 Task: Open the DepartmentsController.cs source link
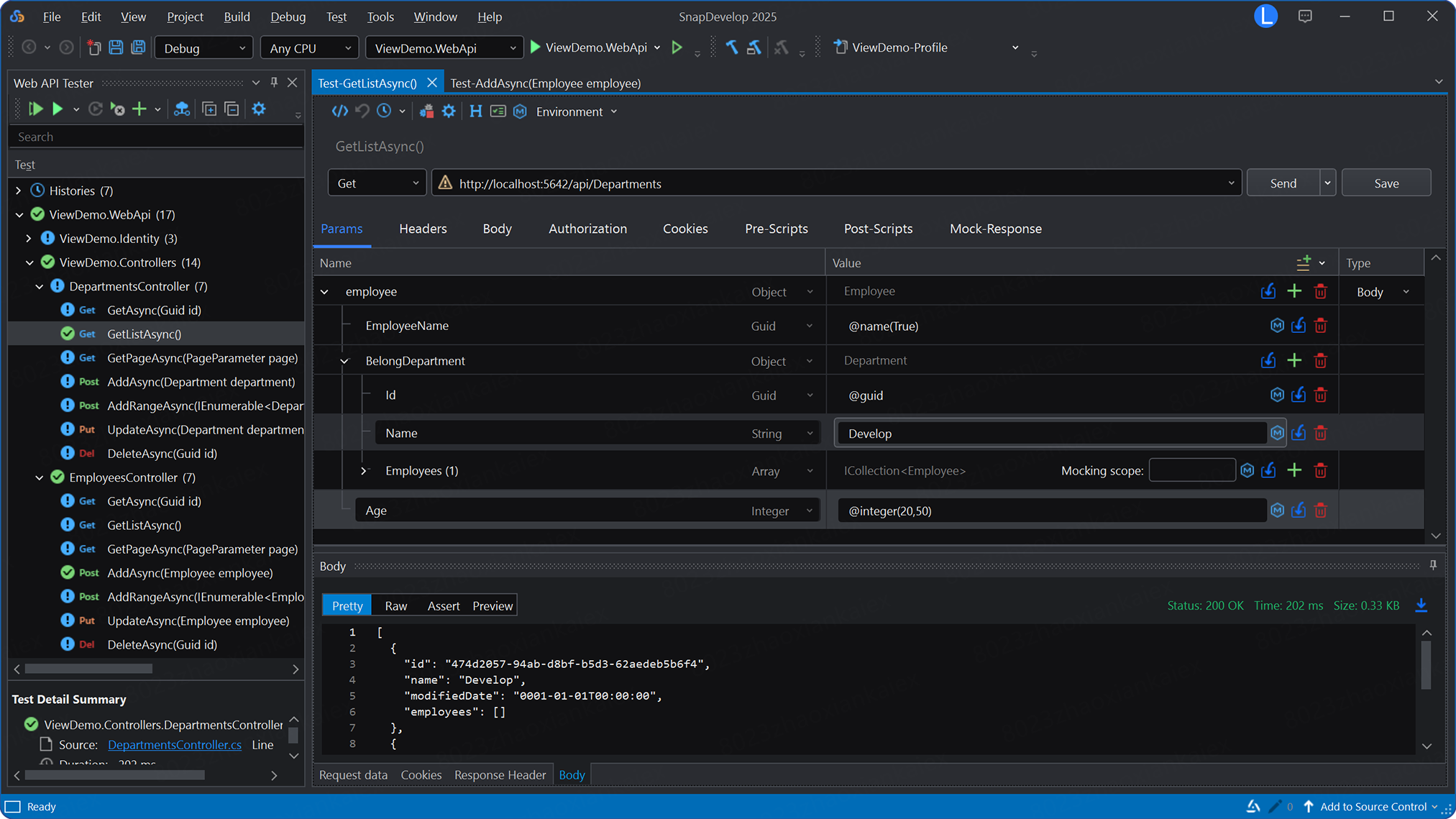tap(174, 744)
